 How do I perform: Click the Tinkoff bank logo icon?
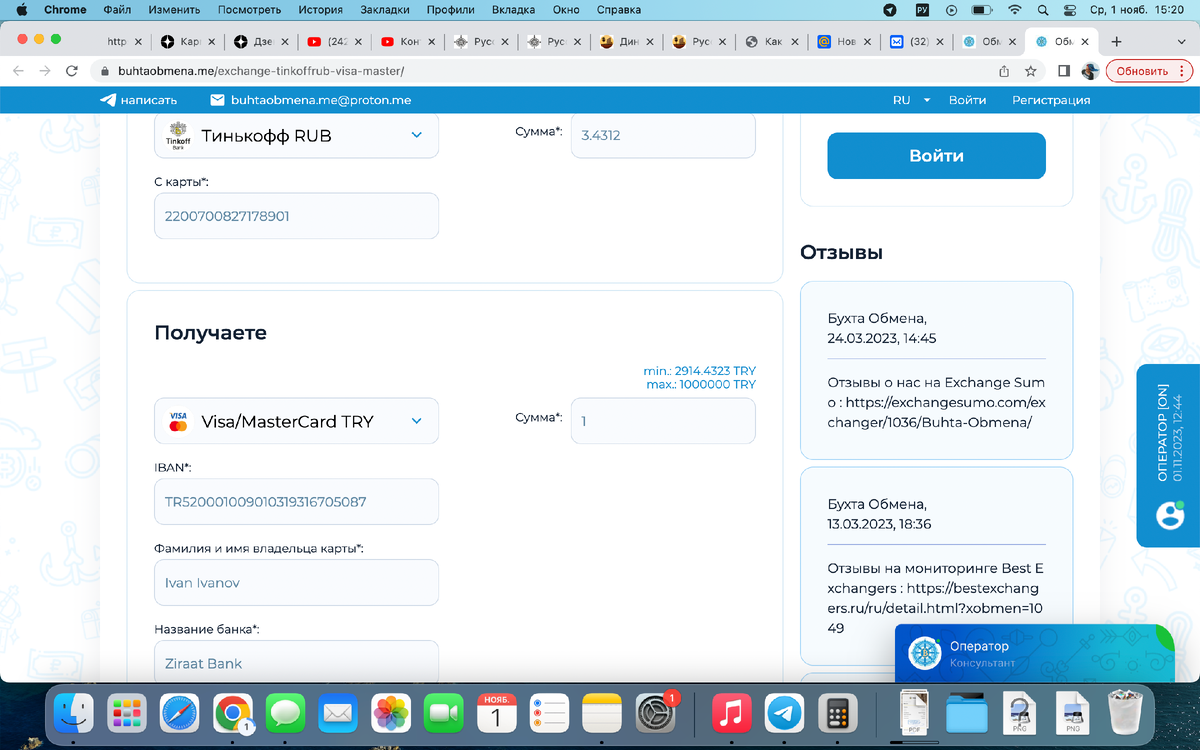(178, 135)
